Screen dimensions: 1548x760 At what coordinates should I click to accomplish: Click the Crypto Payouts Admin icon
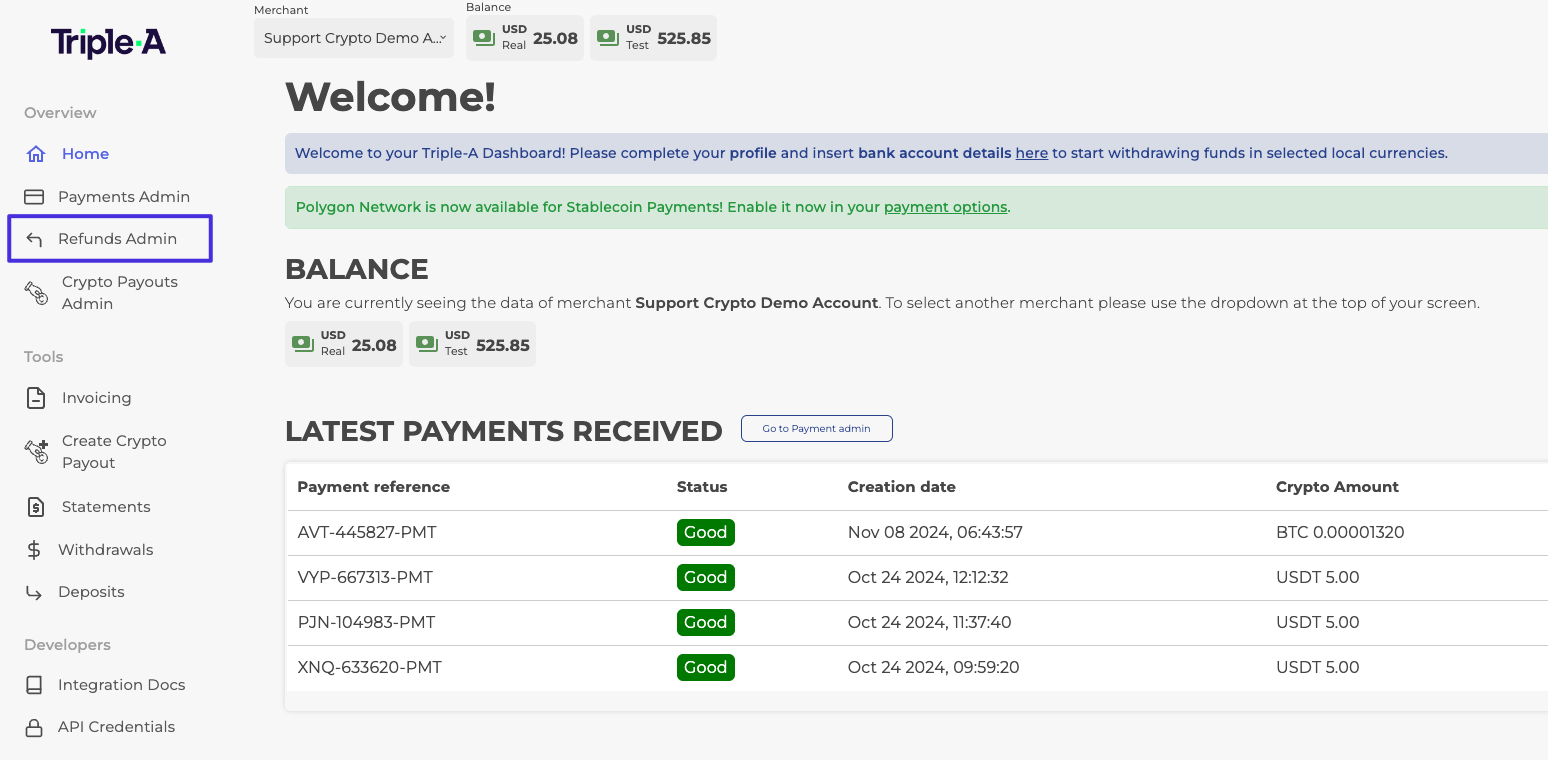tap(36, 292)
